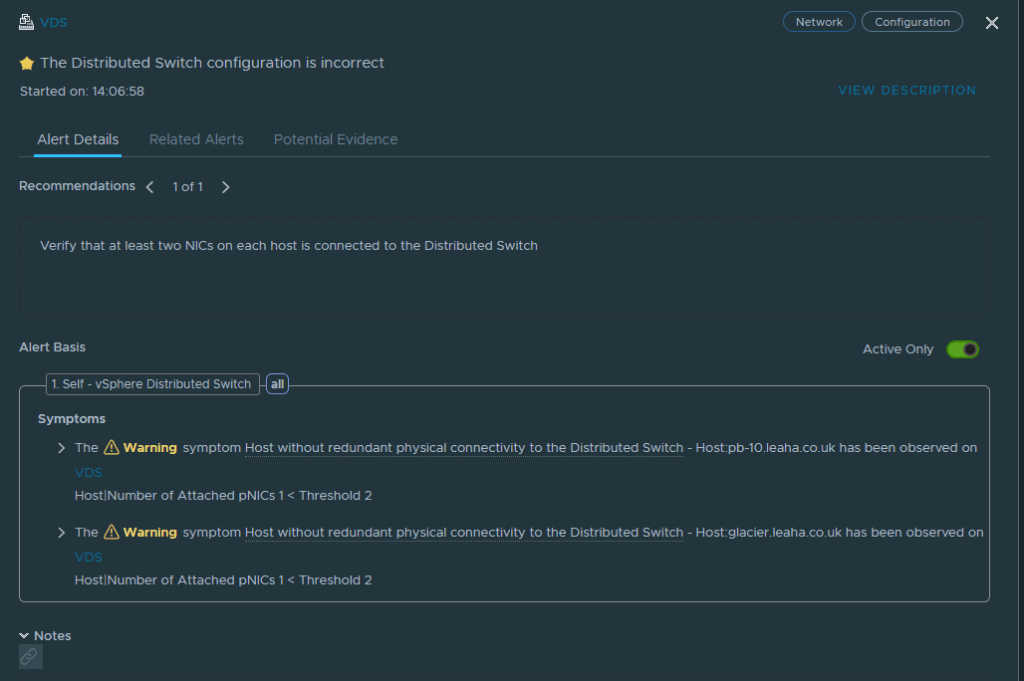The height and width of the screenshot is (681, 1024).
Task: Open the VDS link in the header
Action: 54,23
